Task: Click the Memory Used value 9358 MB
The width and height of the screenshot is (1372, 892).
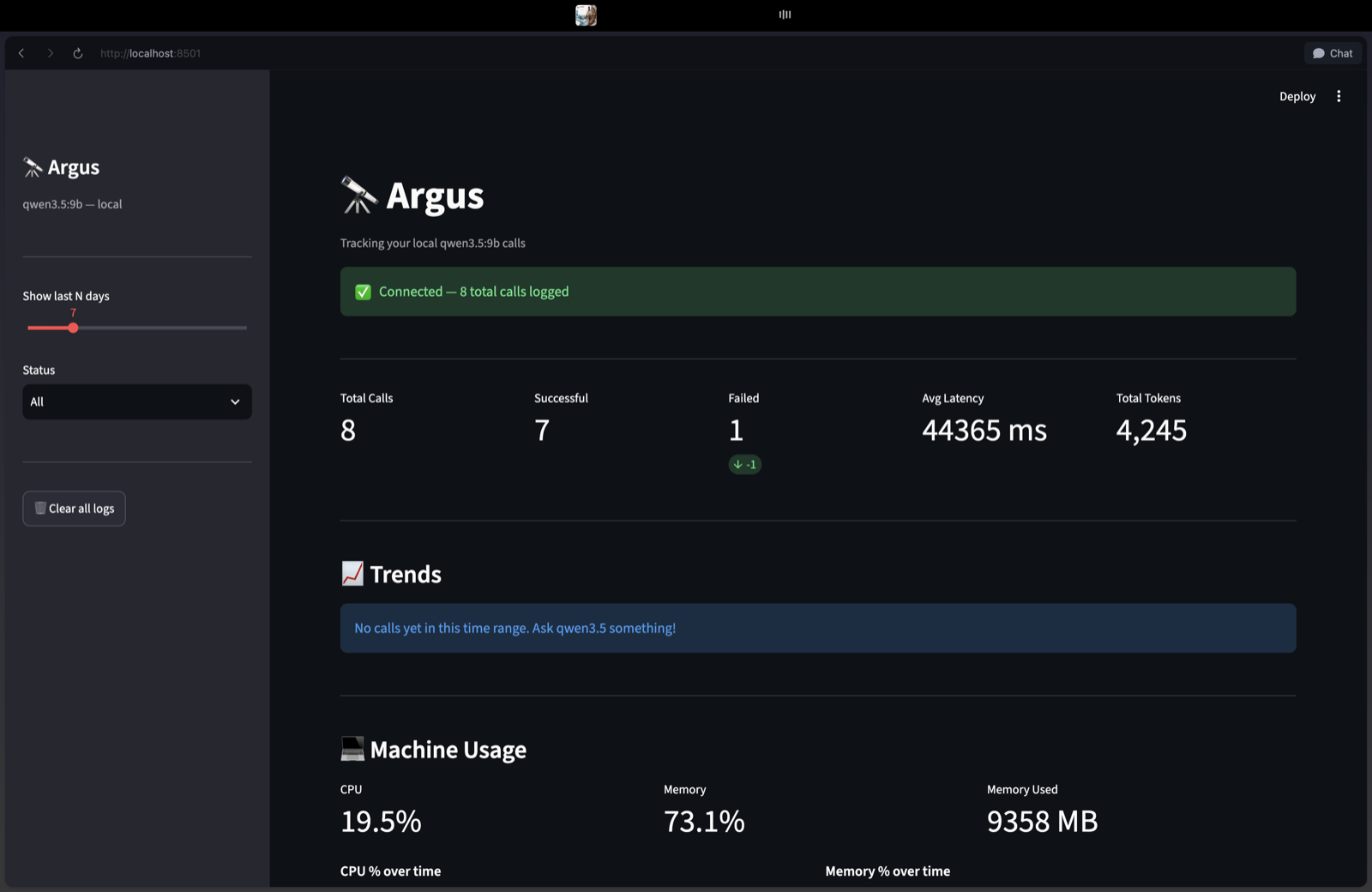Action: (1043, 821)
